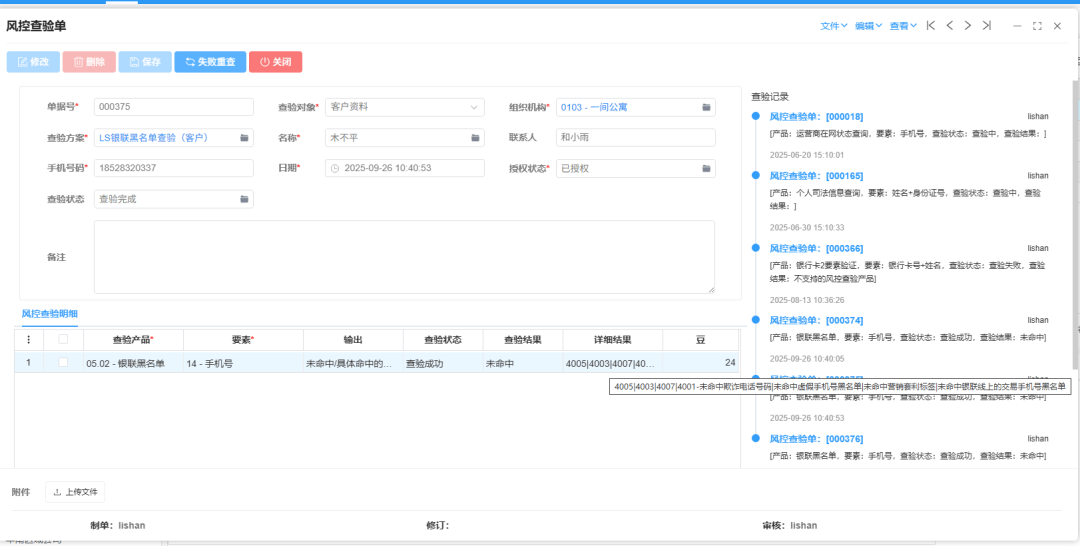
Task: Open folder icon in 查验状态 field
Action: [x=244, y=199]
